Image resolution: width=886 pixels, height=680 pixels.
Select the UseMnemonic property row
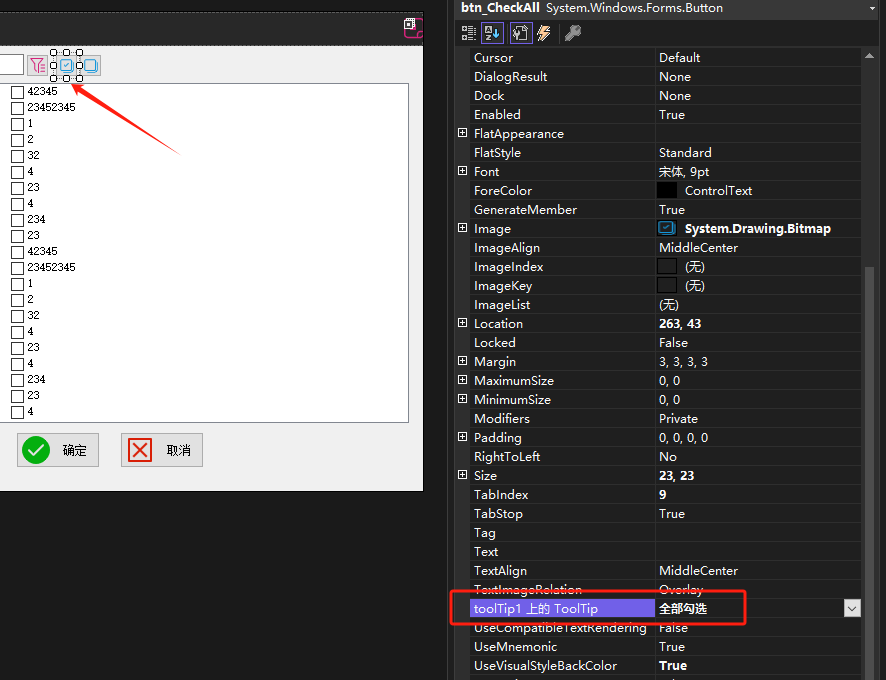click(x=665, y=647)
